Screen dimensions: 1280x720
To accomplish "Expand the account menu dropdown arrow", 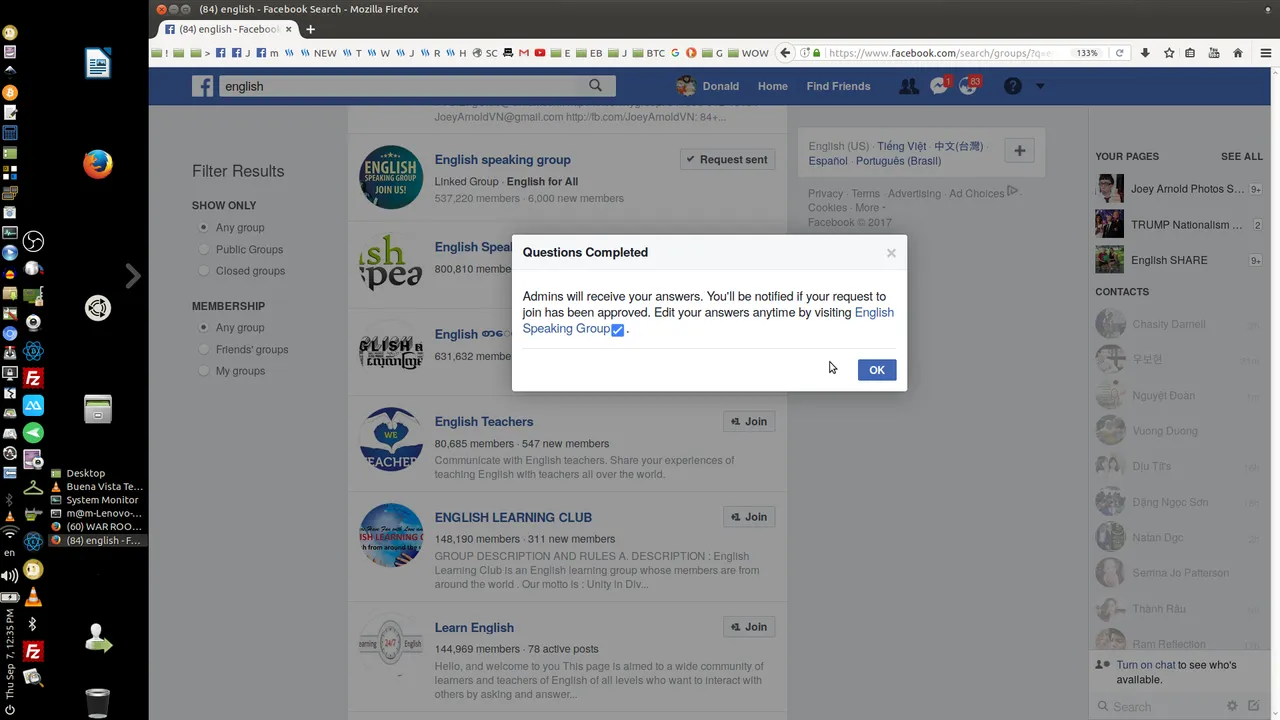I will pyautogui.click(x=1040, y=86).
